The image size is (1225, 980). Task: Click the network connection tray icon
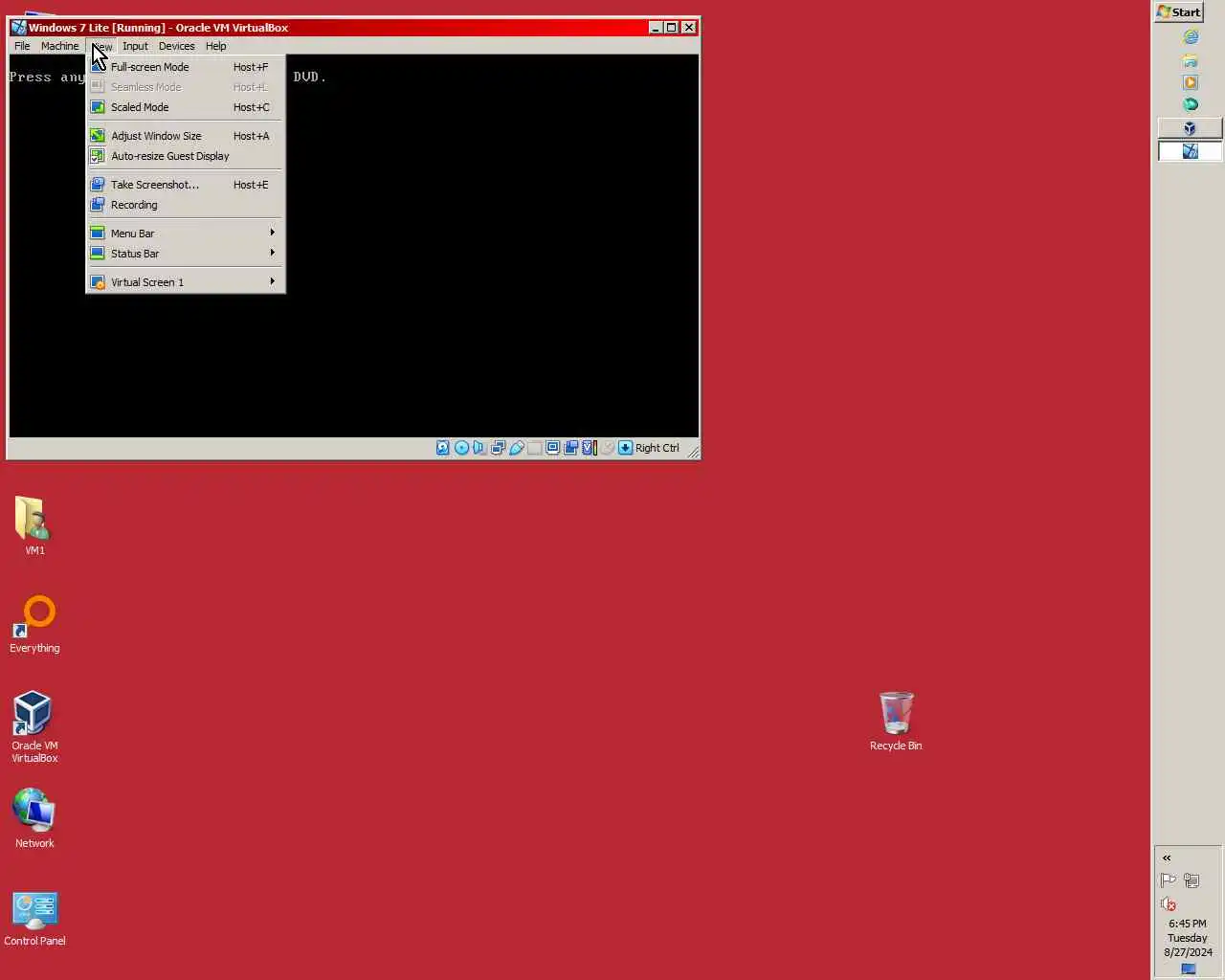(1192, 880)
